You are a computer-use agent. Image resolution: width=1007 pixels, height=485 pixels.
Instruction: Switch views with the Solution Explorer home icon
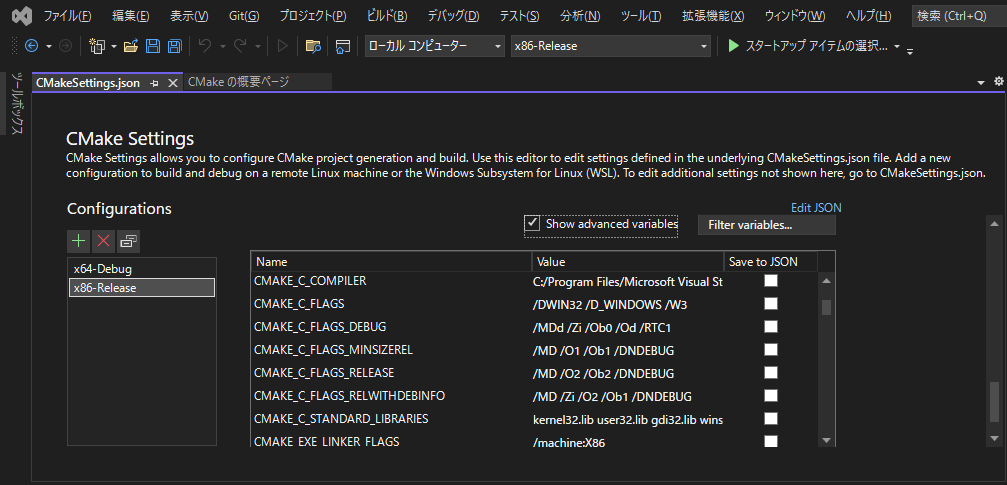[343, 46]
